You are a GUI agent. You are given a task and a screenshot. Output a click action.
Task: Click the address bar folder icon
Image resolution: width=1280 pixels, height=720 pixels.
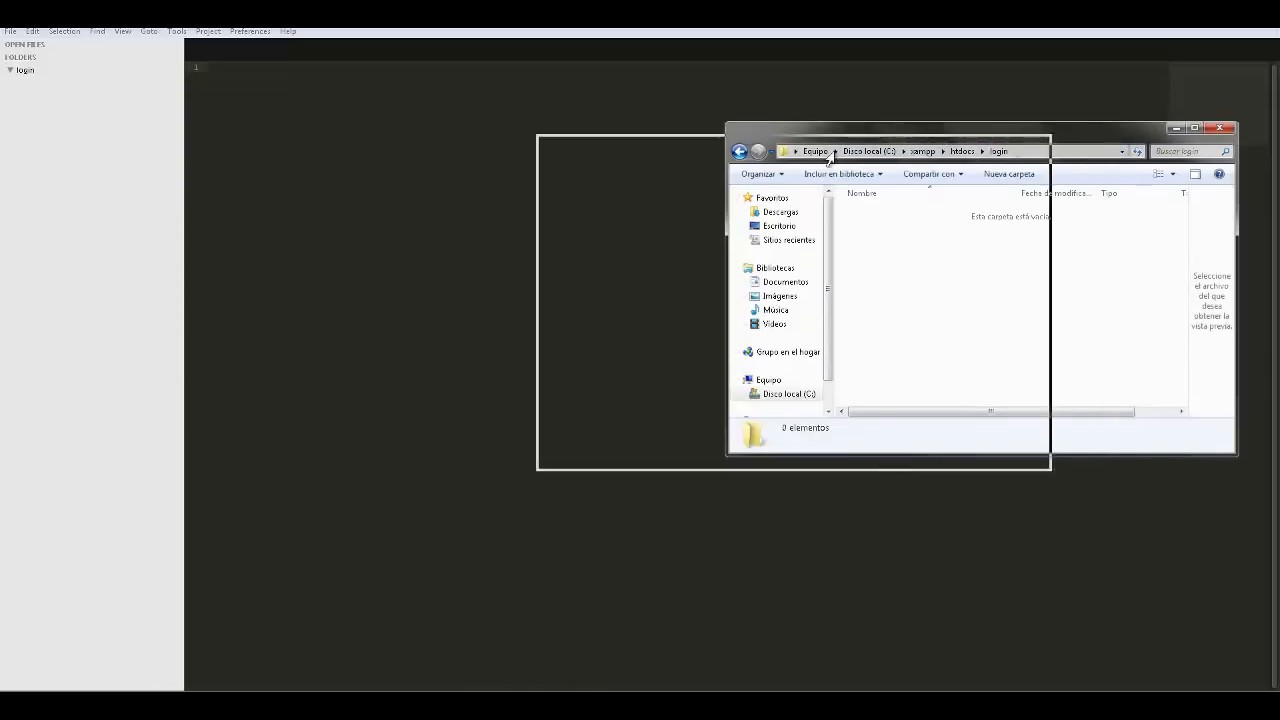785,151
